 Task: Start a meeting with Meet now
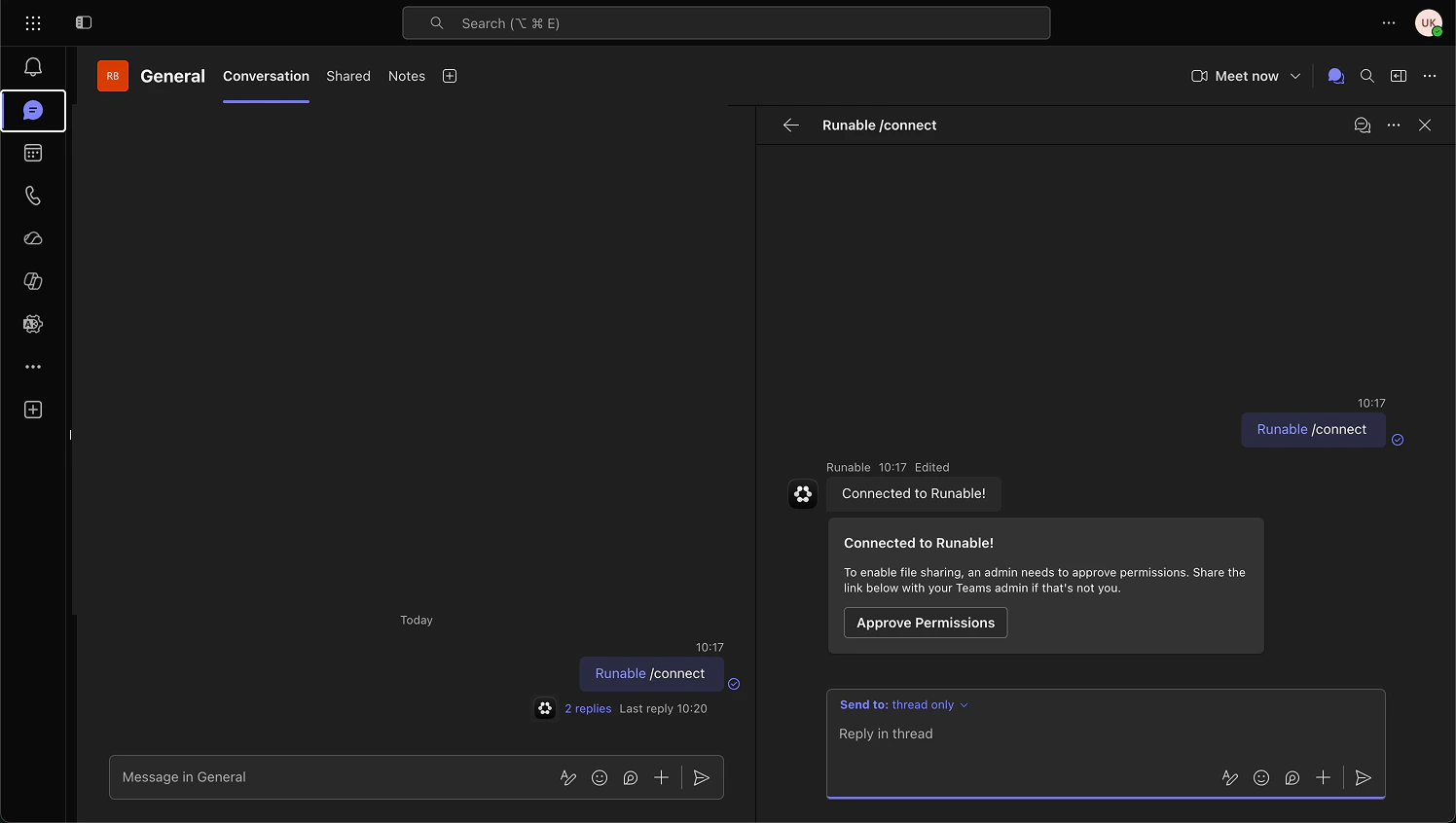tap(1235, 76)
